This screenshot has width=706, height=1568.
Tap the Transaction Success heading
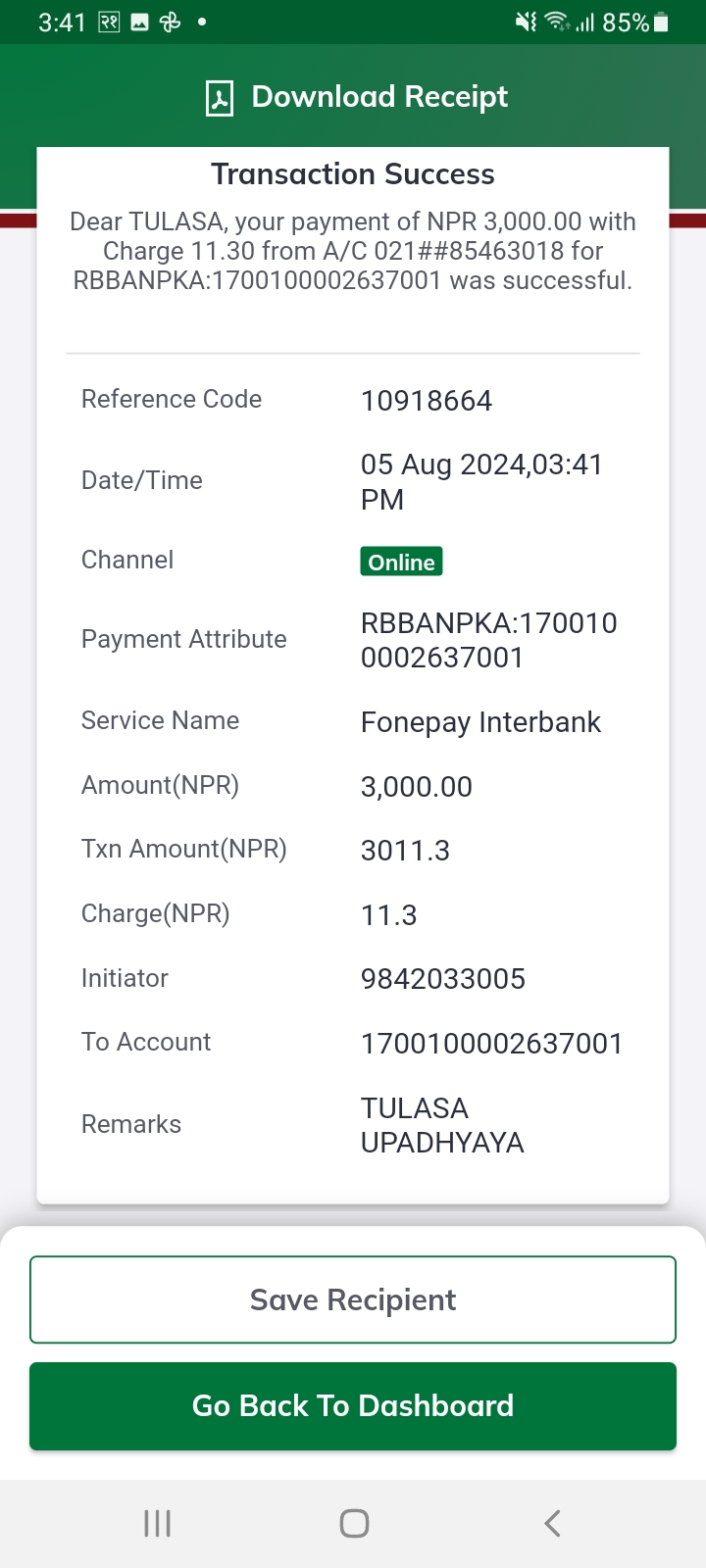[x=353, y=174]
